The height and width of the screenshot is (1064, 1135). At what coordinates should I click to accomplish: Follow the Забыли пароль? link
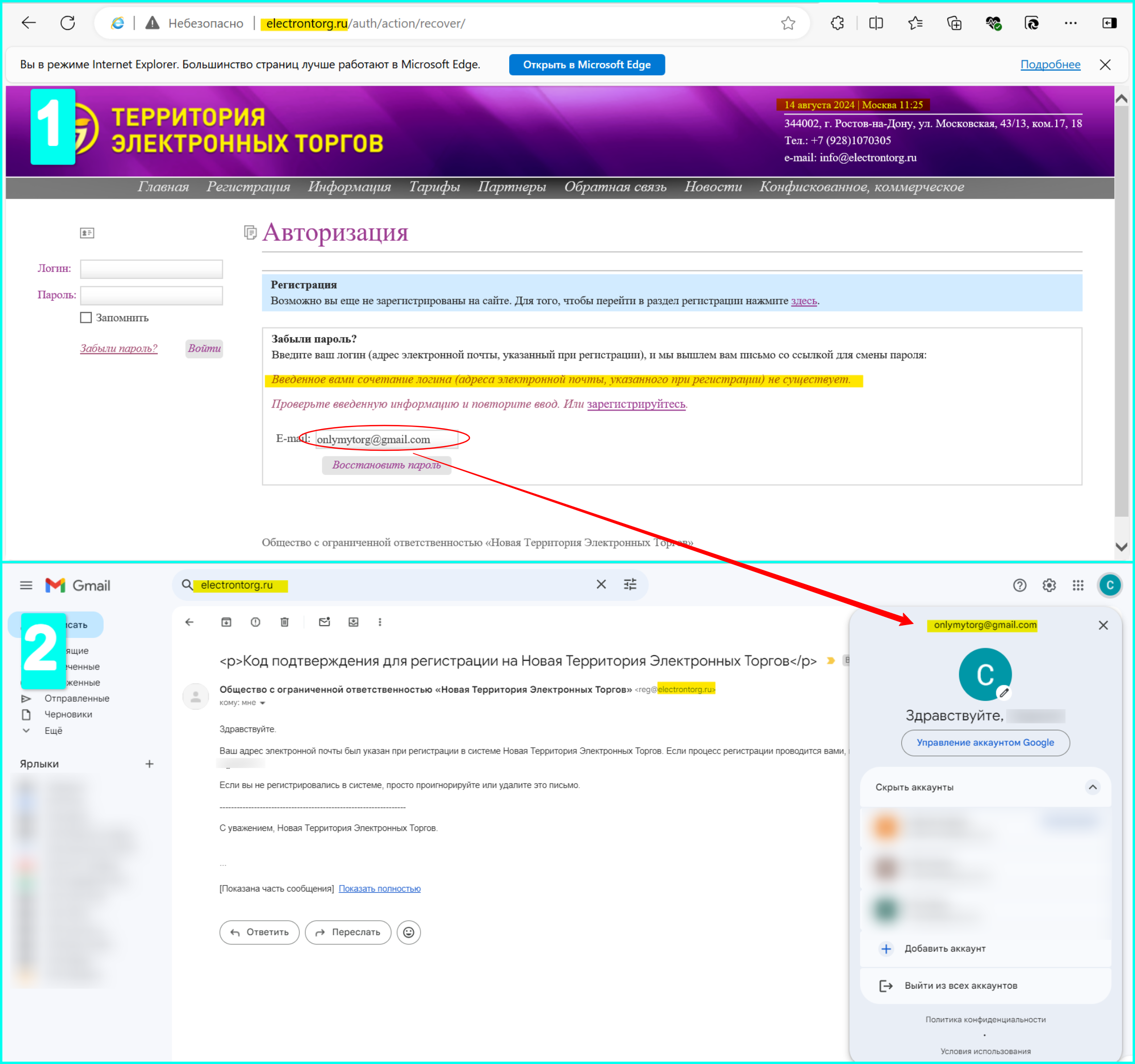pos(119,348)
